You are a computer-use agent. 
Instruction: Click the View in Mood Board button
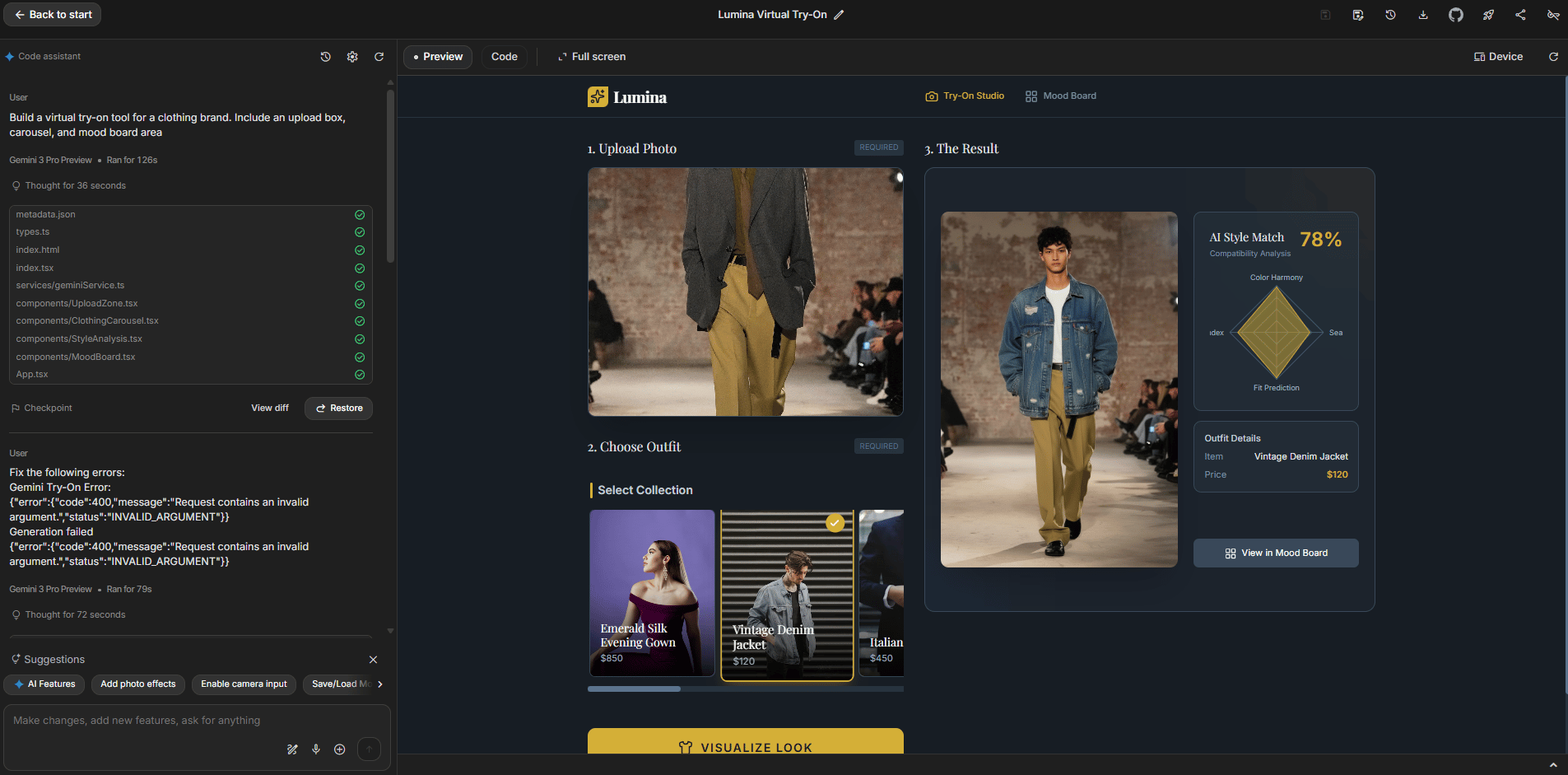1276,553
